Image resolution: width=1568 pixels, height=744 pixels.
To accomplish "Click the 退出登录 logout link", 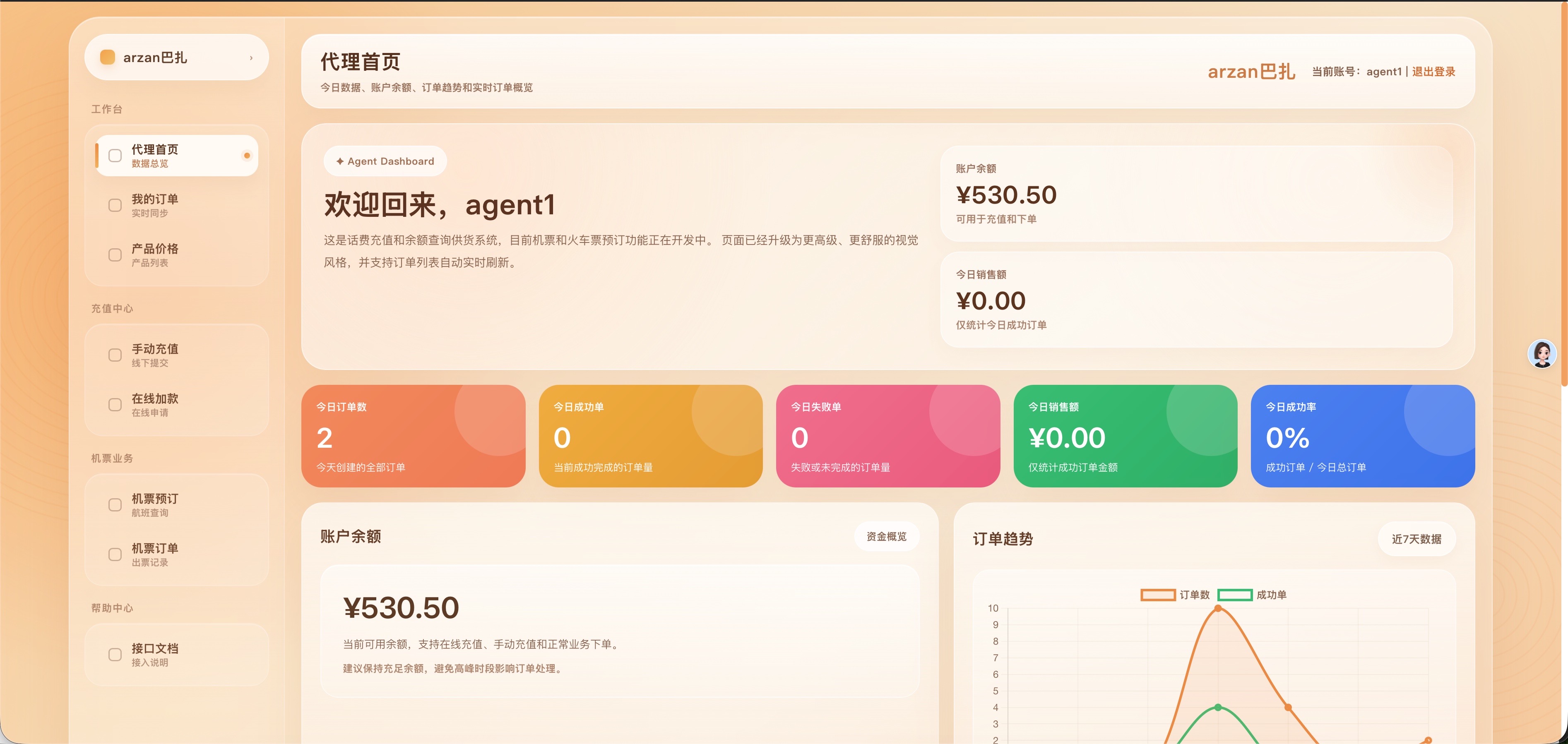I will 1433,72.
